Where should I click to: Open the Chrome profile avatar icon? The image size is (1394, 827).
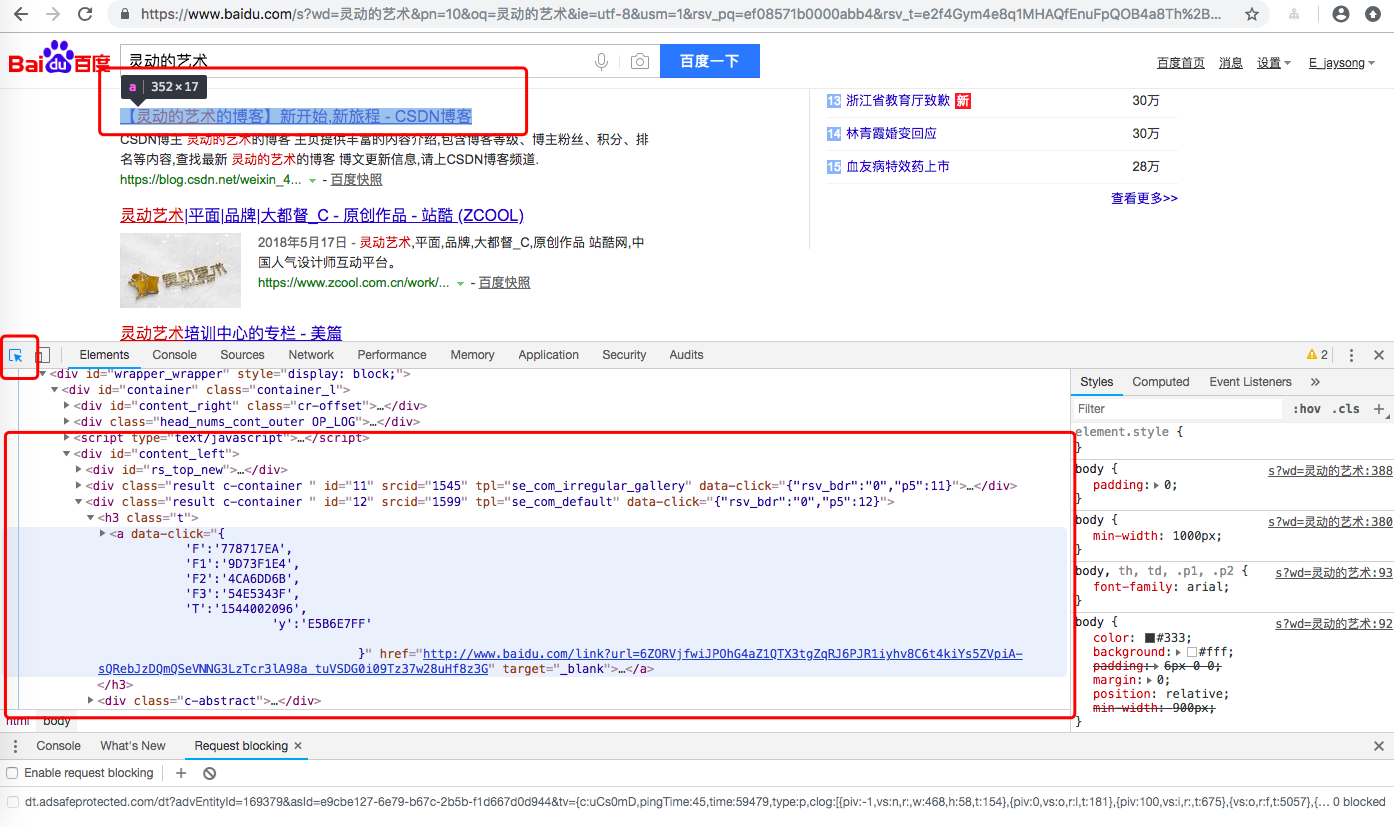[x=1342, y=14]
